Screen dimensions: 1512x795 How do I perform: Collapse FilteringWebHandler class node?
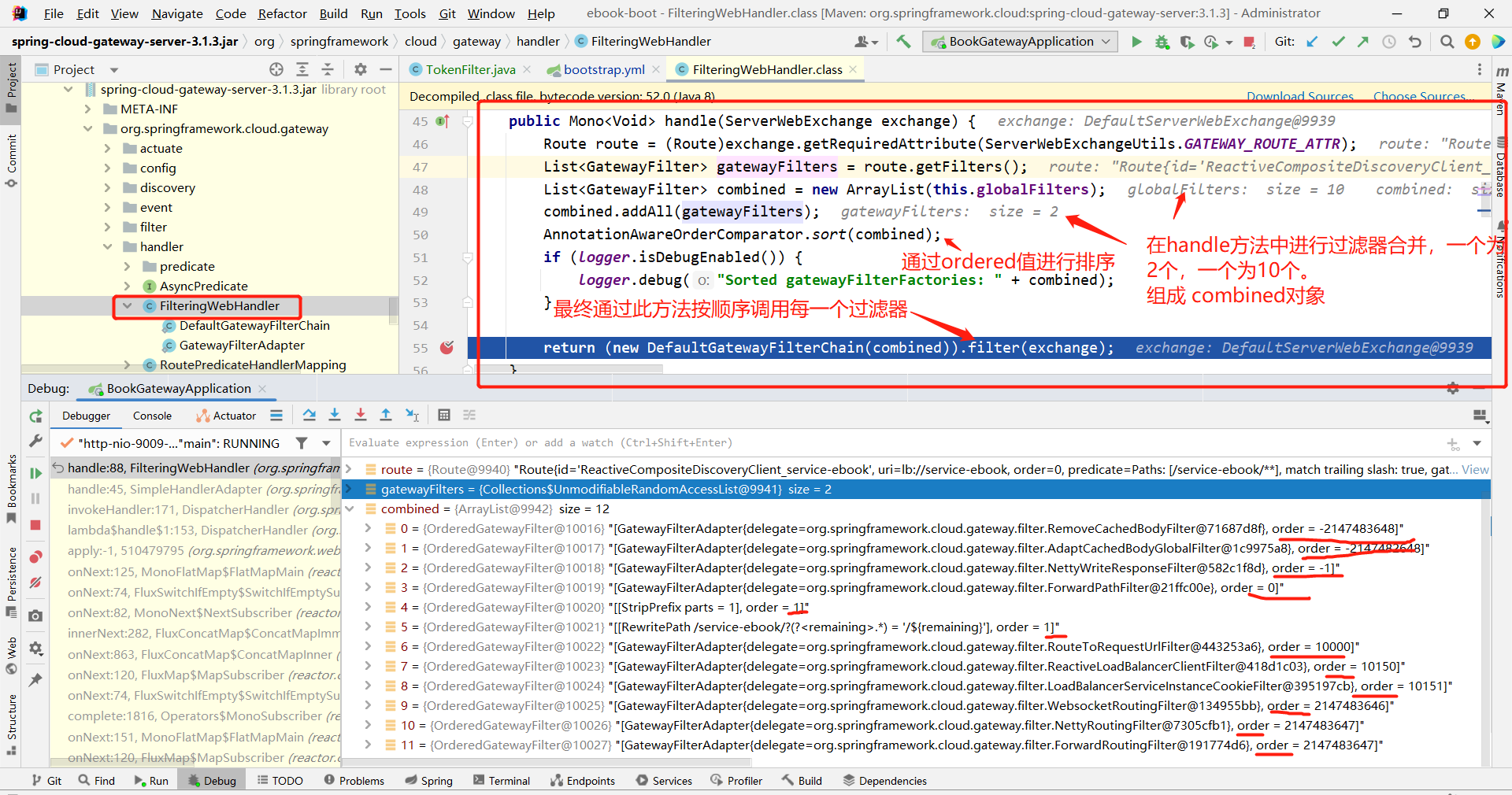(128, 305)
